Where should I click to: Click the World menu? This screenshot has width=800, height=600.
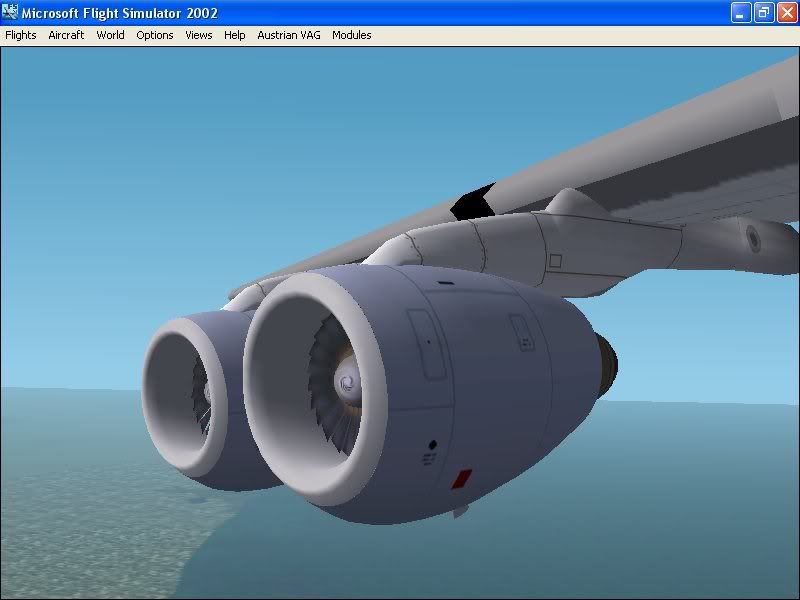point(110,35)
